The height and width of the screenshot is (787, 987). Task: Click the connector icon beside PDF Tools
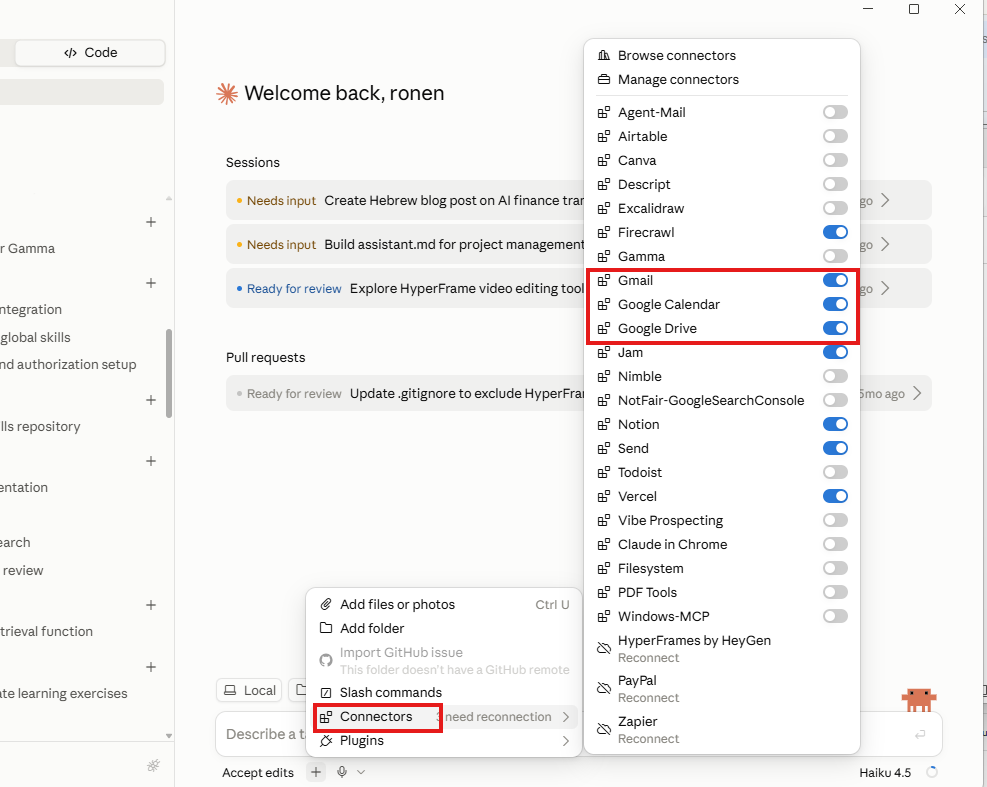604,592
